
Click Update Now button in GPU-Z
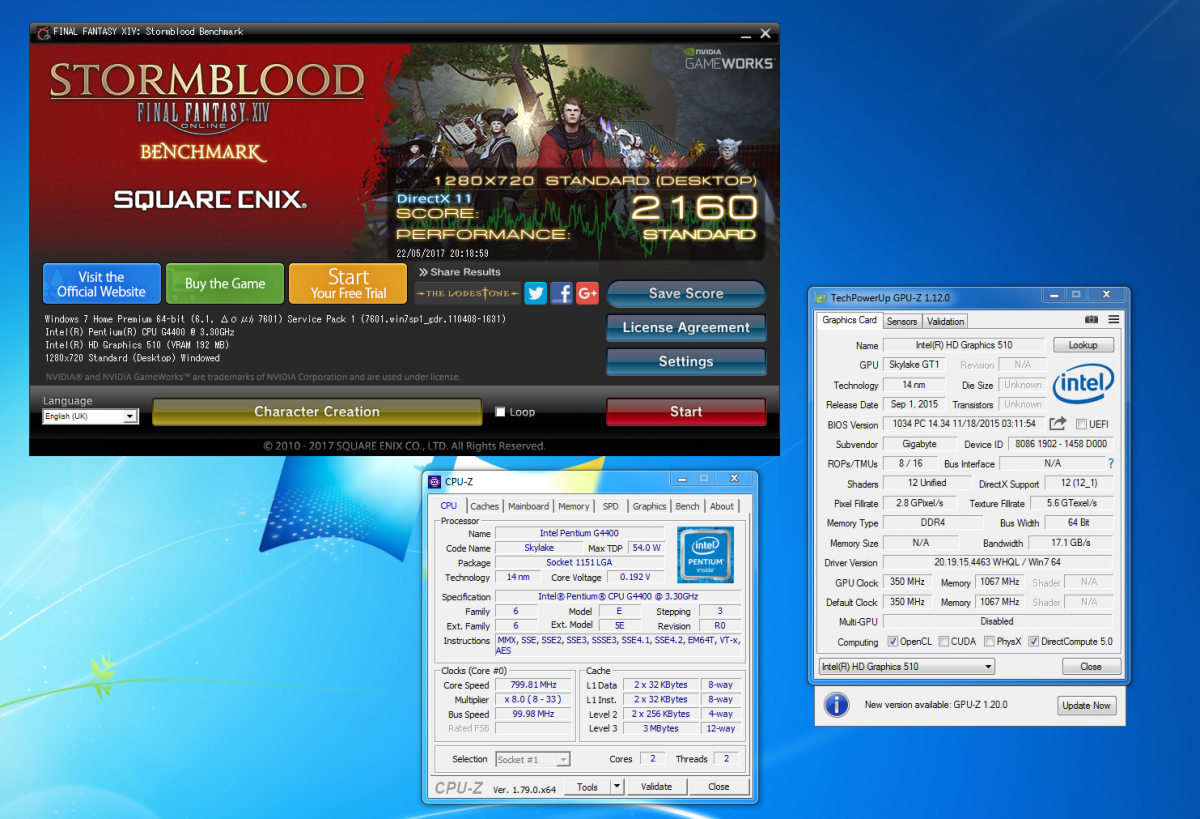coord(1087,705)
